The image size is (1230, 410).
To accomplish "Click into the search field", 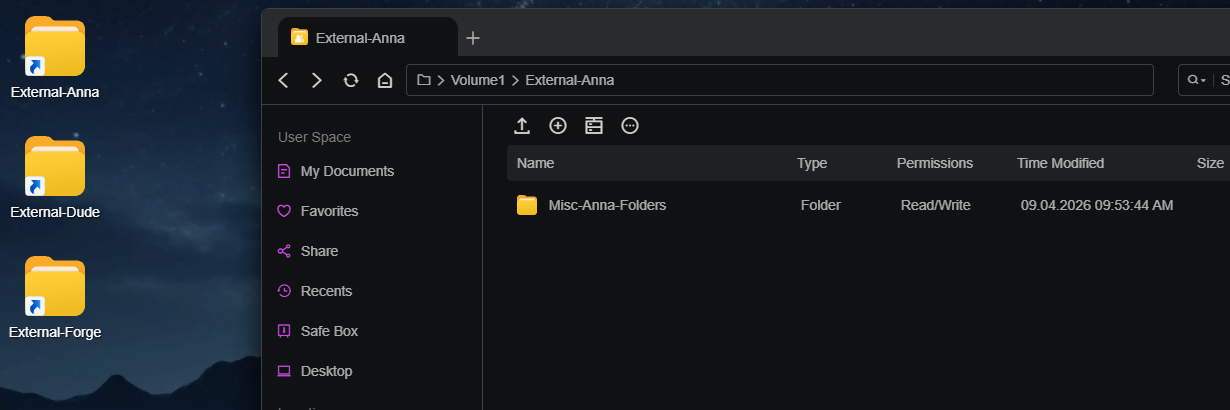I will pyautogui.click(x=1223, y=80).
